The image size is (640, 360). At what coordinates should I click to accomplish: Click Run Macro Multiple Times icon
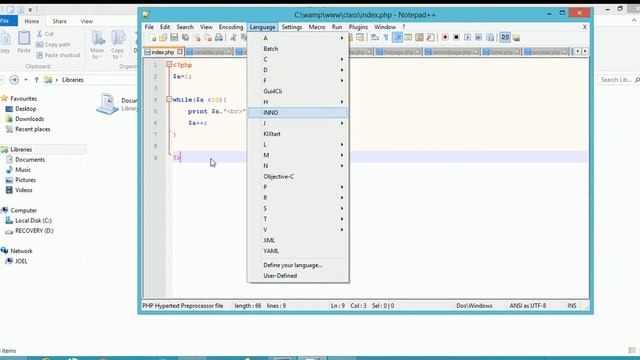pos(479,38)
